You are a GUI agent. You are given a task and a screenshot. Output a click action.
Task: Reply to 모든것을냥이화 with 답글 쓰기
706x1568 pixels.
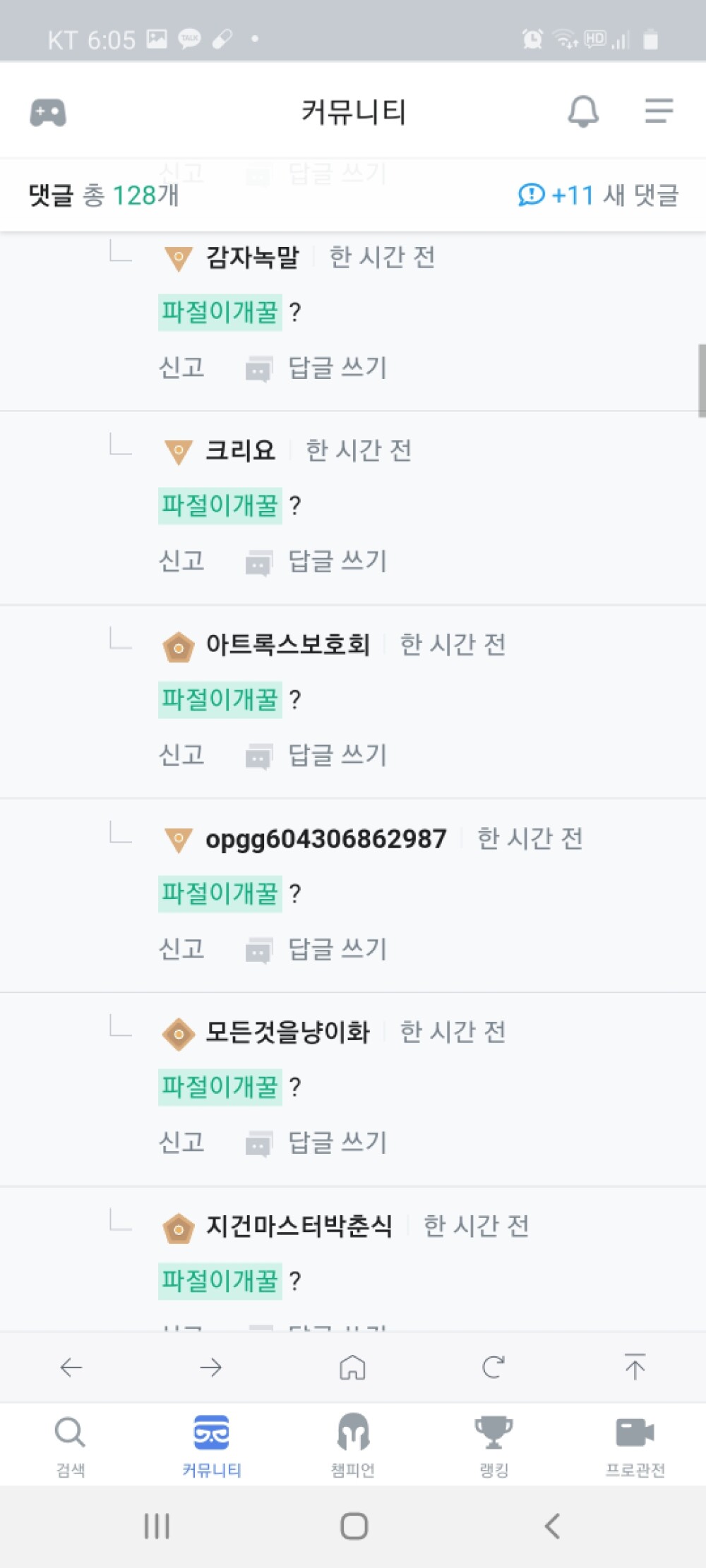316,1142
